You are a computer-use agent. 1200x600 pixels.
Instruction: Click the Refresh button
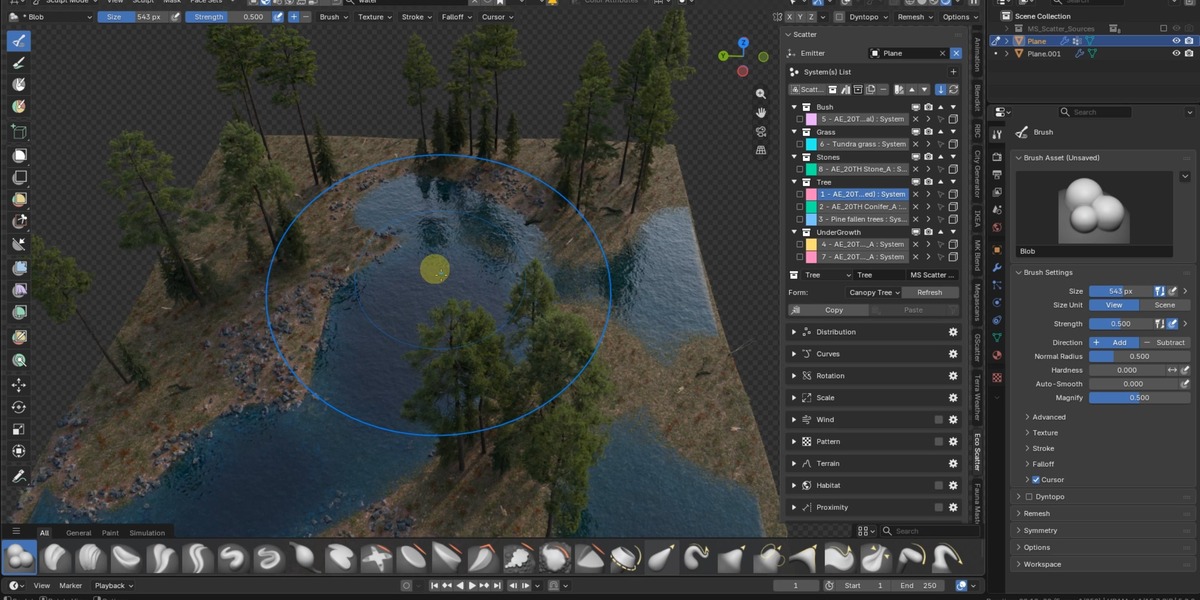[x=929, y=293]
